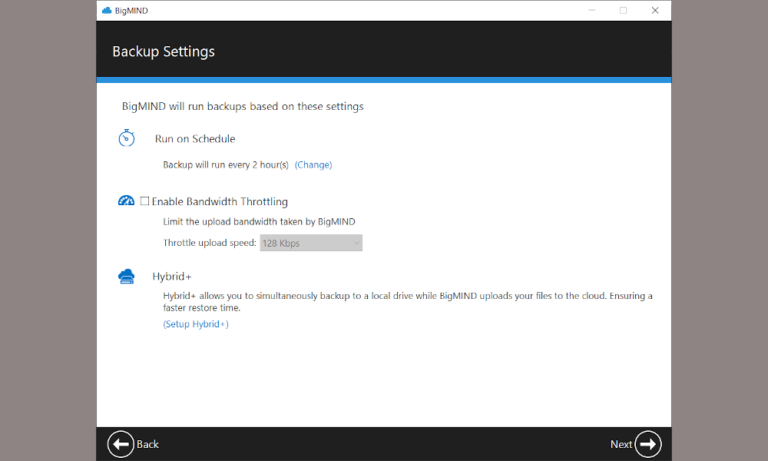
Task: Open the (Setup Hybrid+) link
Action: (195, 324)
